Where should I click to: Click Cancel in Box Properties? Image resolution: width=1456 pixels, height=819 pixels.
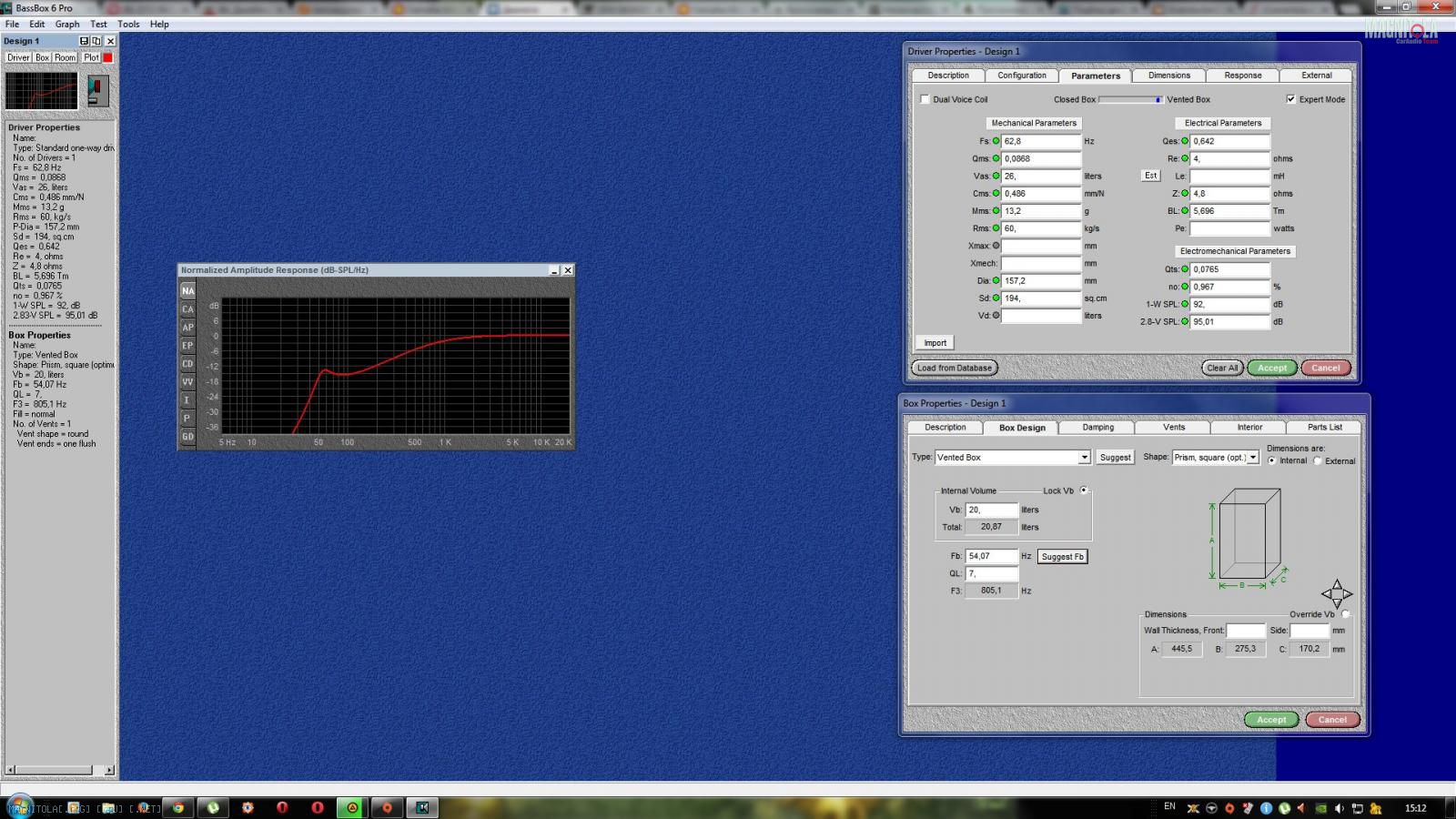point(1332,720)
